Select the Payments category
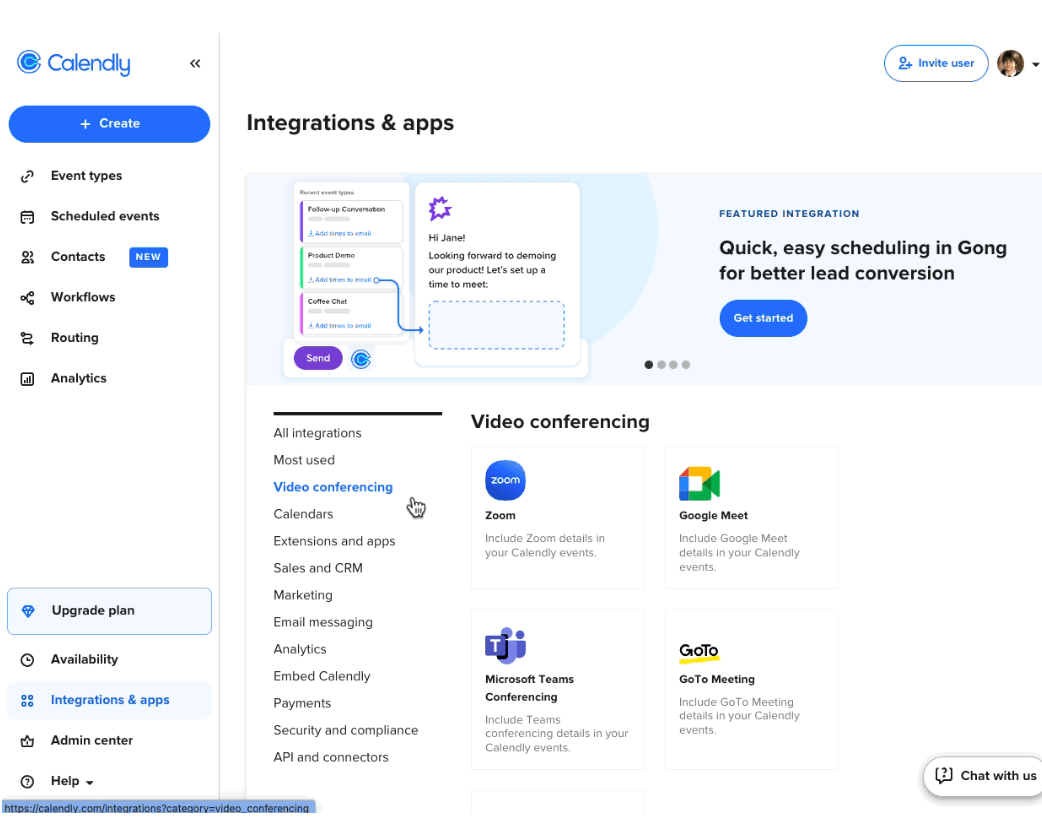The image size is (1042, 840). click(x=302, y=704)
